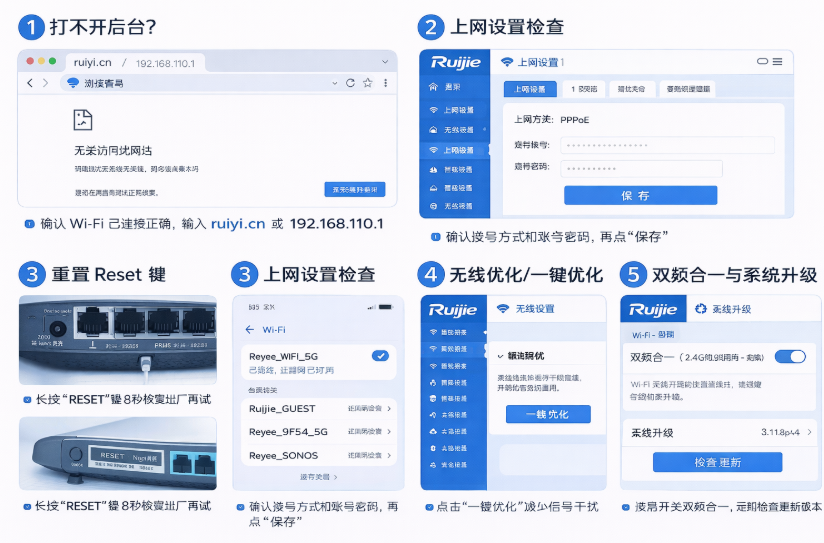Open the Reyee_SONOS network chevron

389,455
